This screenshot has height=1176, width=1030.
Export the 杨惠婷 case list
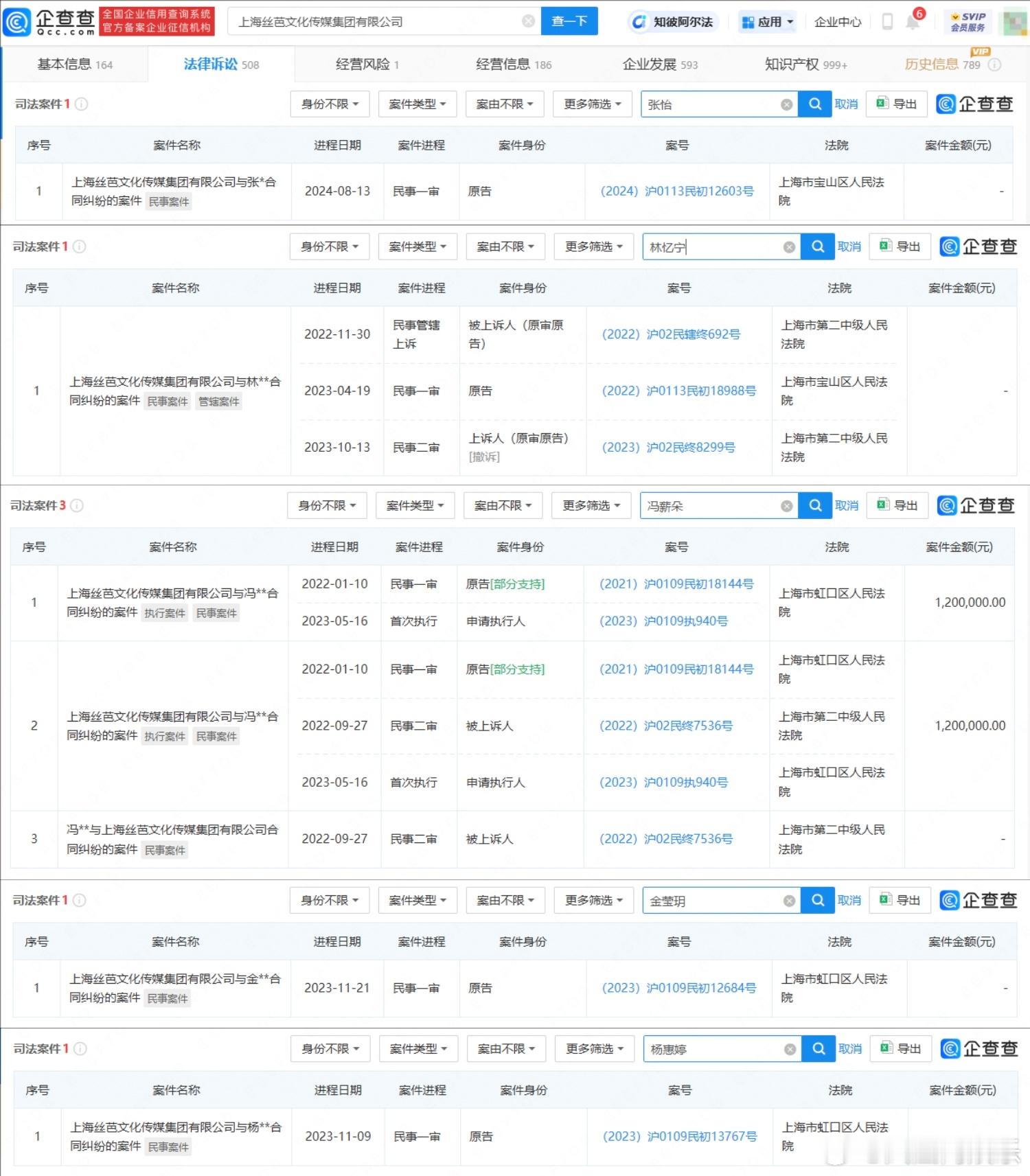coord(900,1049)
